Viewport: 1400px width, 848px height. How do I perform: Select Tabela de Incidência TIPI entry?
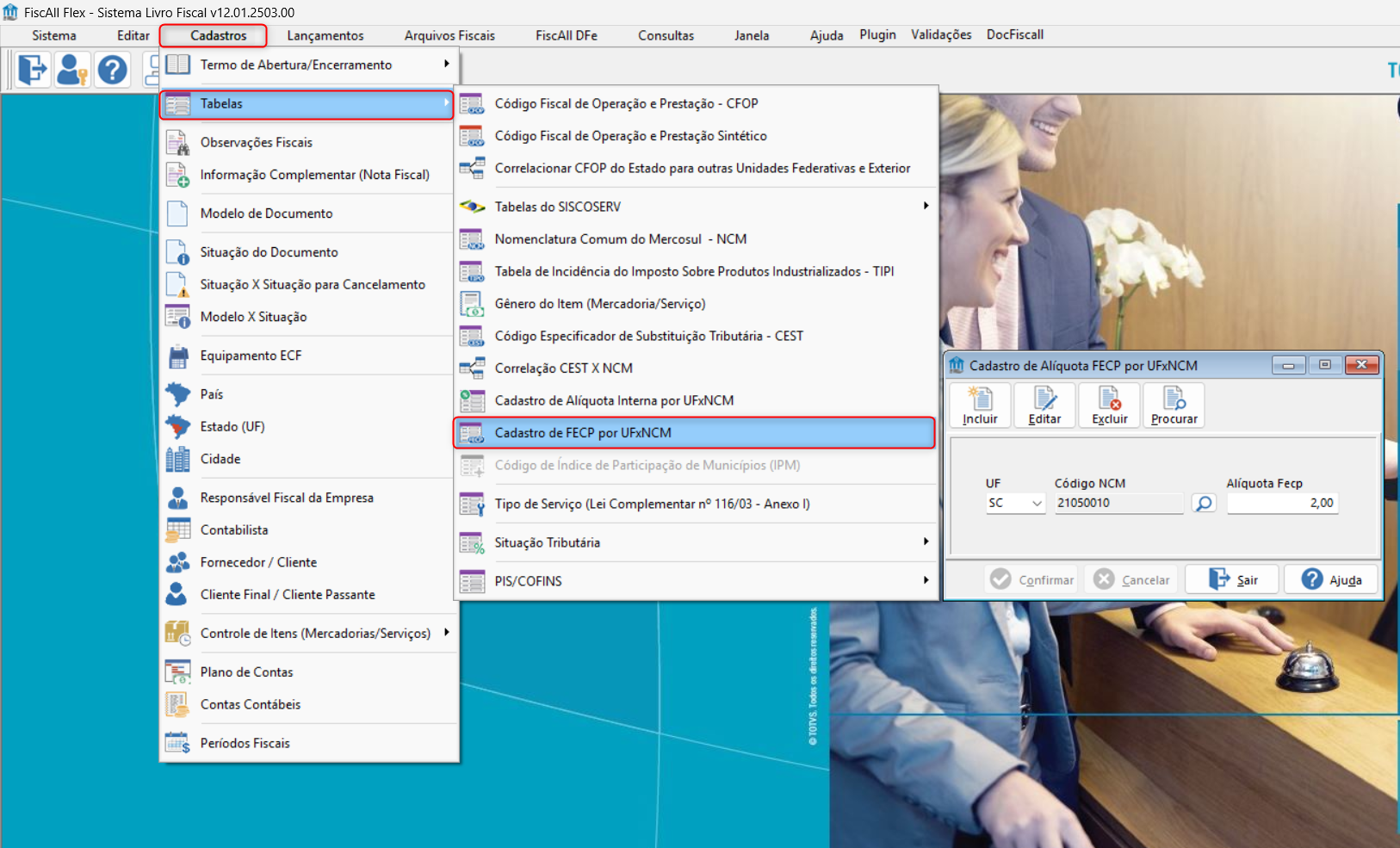tap(695, 271)
